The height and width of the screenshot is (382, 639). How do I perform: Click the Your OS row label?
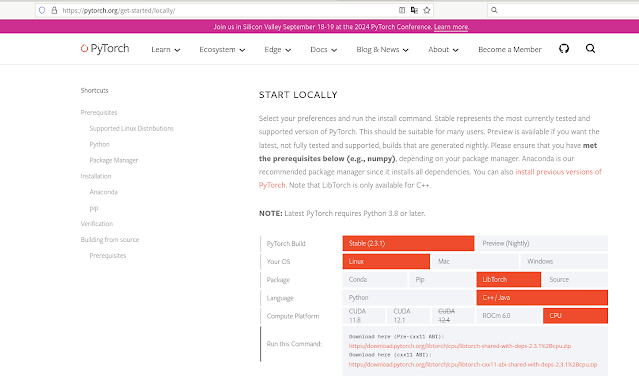(x=278, y=261)
